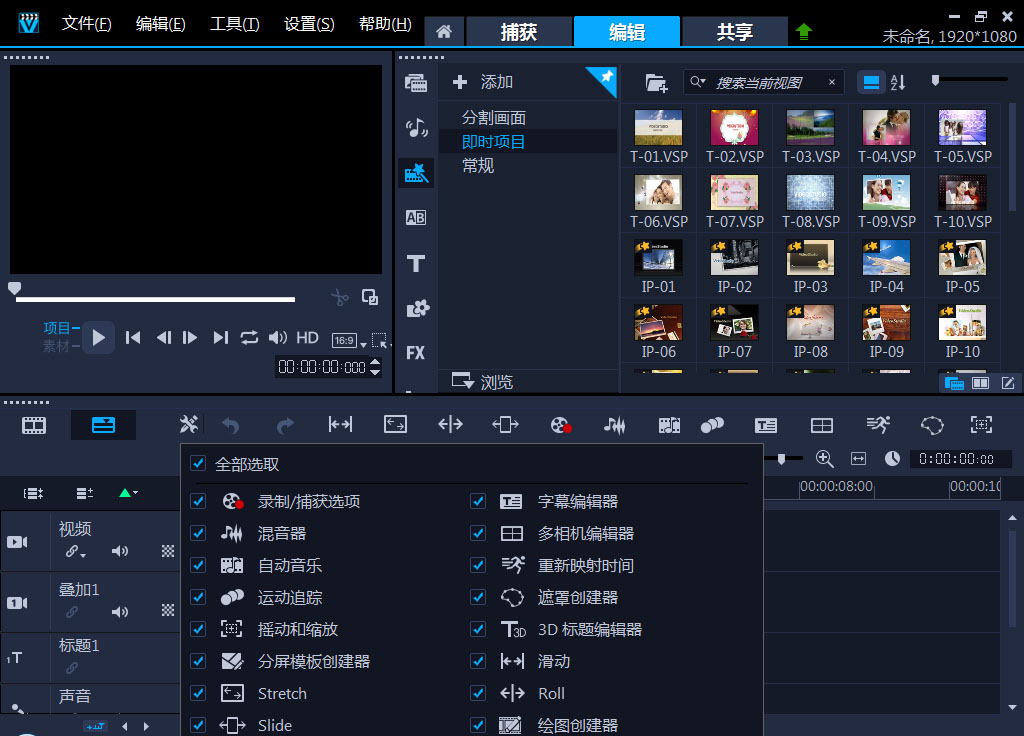This screenshot has height=736, width=1024.
Task: Play the project preview
Action: tap(99, 338)
